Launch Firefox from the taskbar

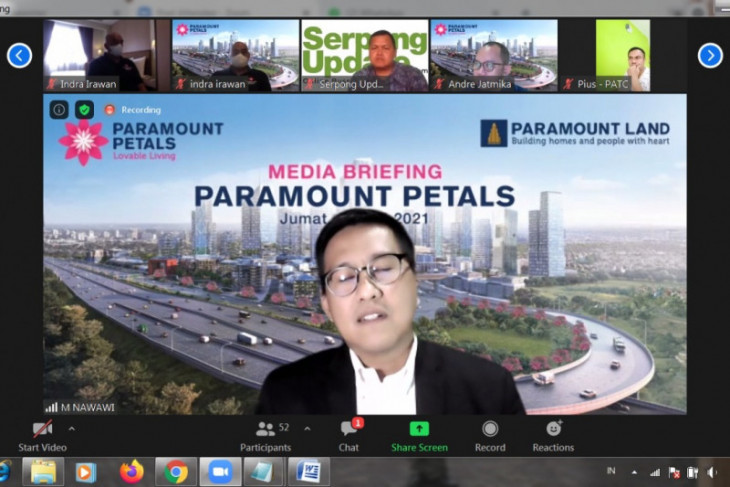click(132, 472)
